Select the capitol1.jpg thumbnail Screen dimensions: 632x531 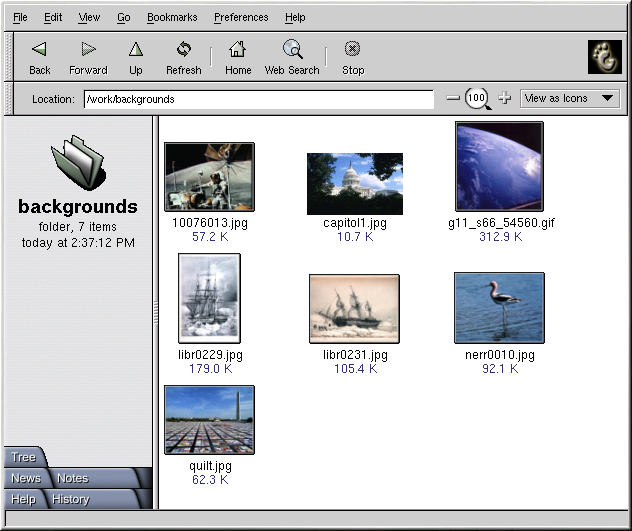pos(355,184)
